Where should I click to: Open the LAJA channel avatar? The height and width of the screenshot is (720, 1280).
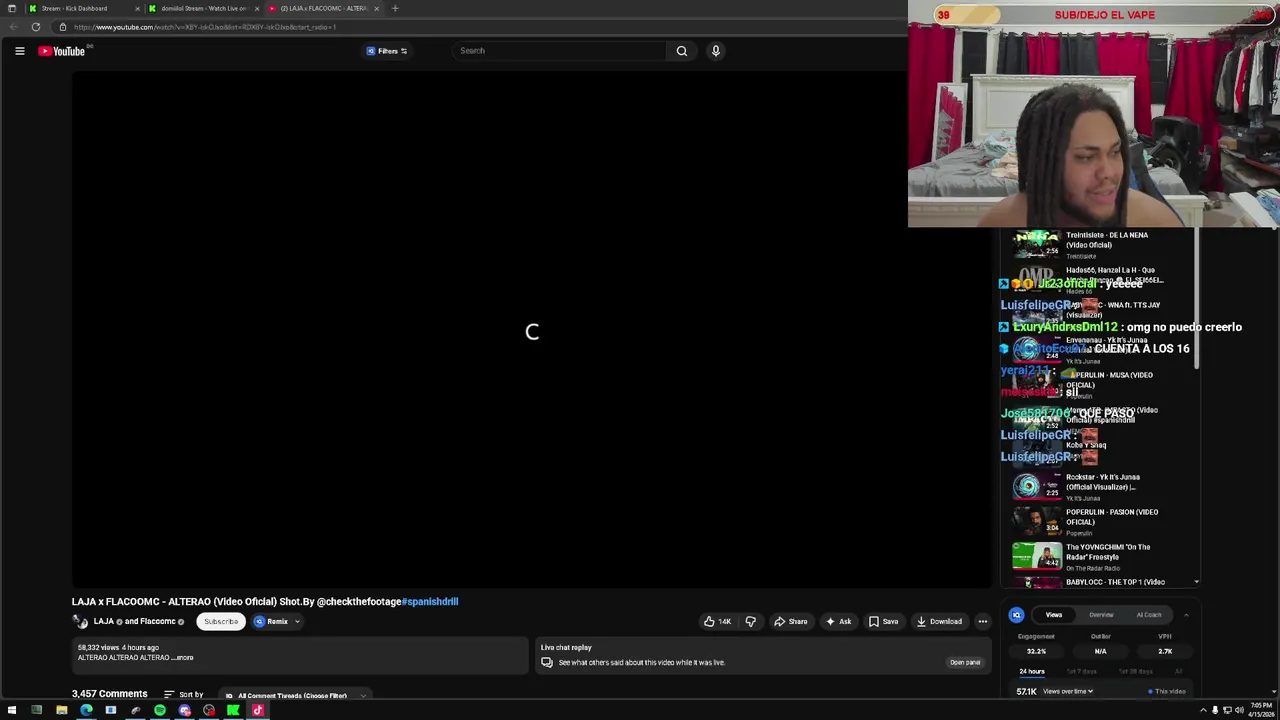tap(80, 621)
